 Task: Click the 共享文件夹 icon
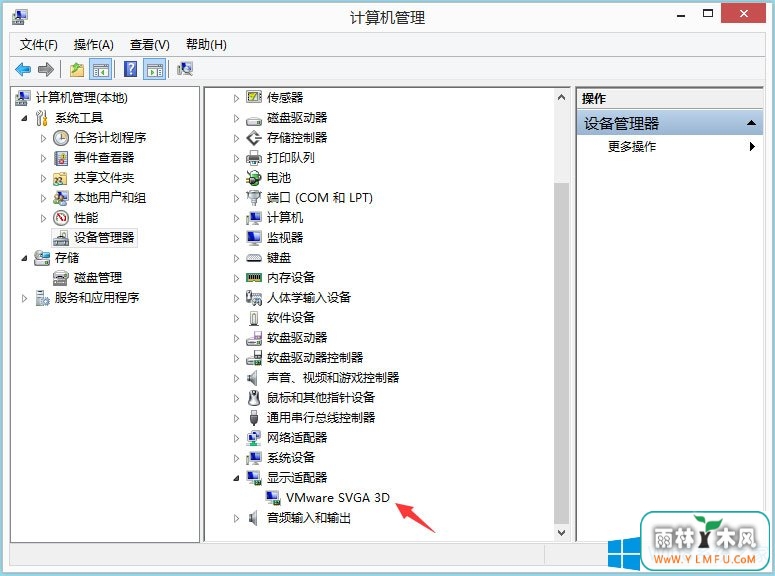tap(60, 178)
